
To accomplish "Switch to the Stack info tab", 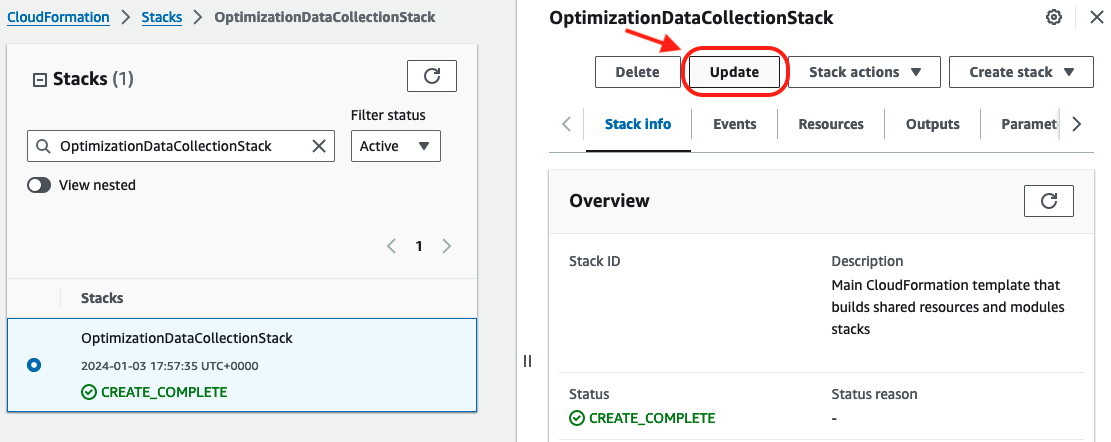I will coord(638,124).
